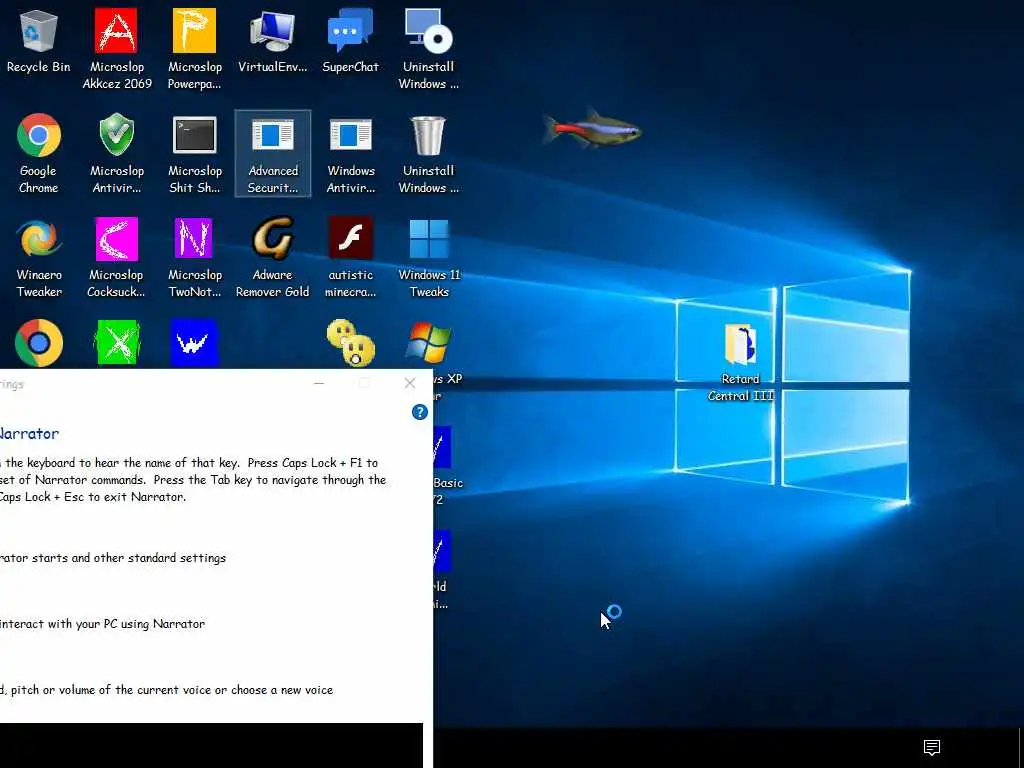
Task: Click the Narrator heading text
Action: coord(29,434)
